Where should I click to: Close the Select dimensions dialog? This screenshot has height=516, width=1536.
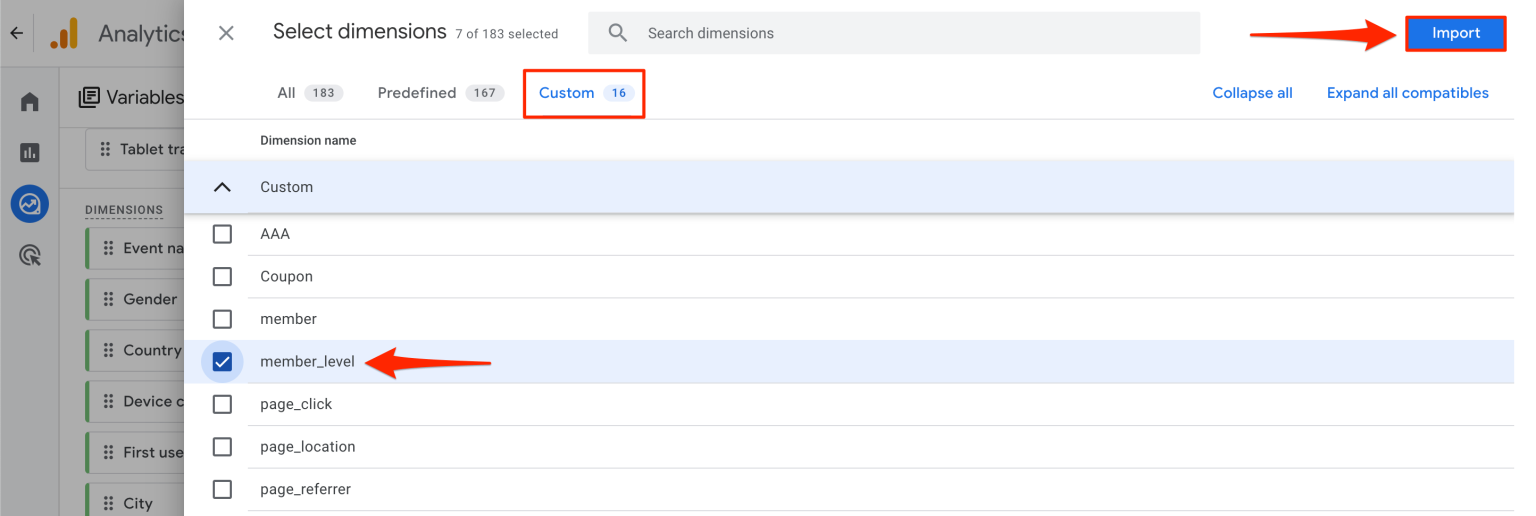click(226, 33)
